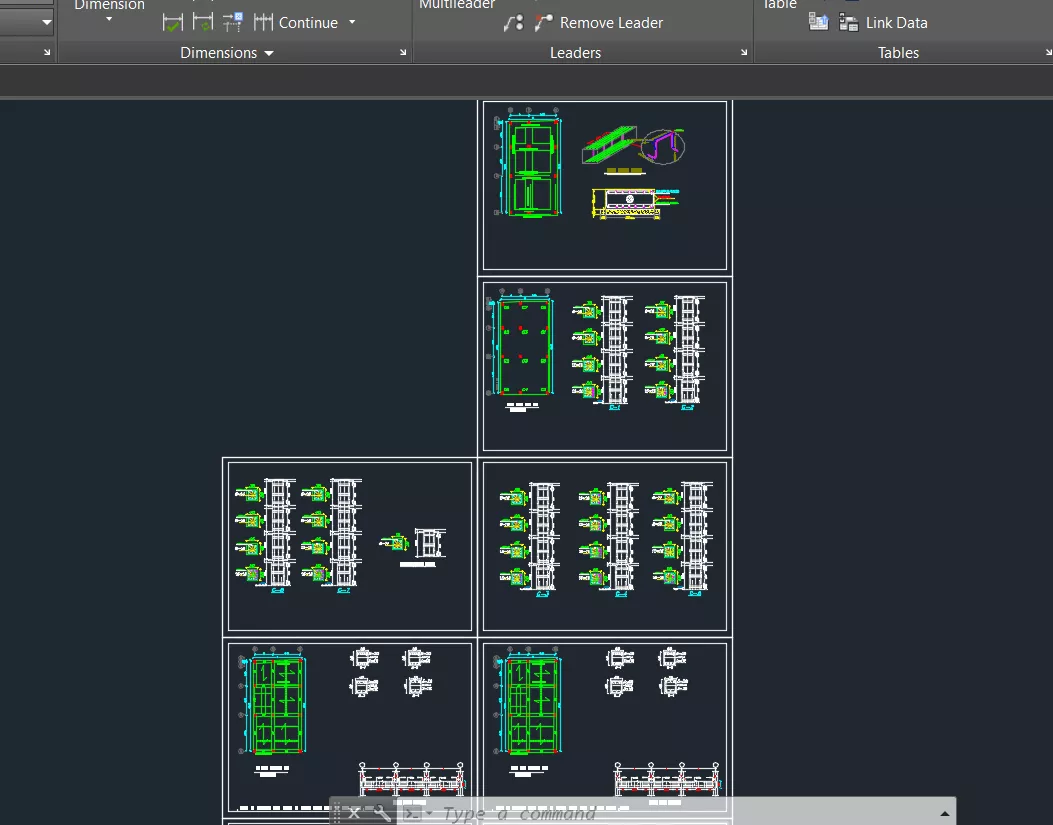1053x825 pixels.
Task: Open the Dimensions panel dialog launcher arrow
Action: point(403,53)
